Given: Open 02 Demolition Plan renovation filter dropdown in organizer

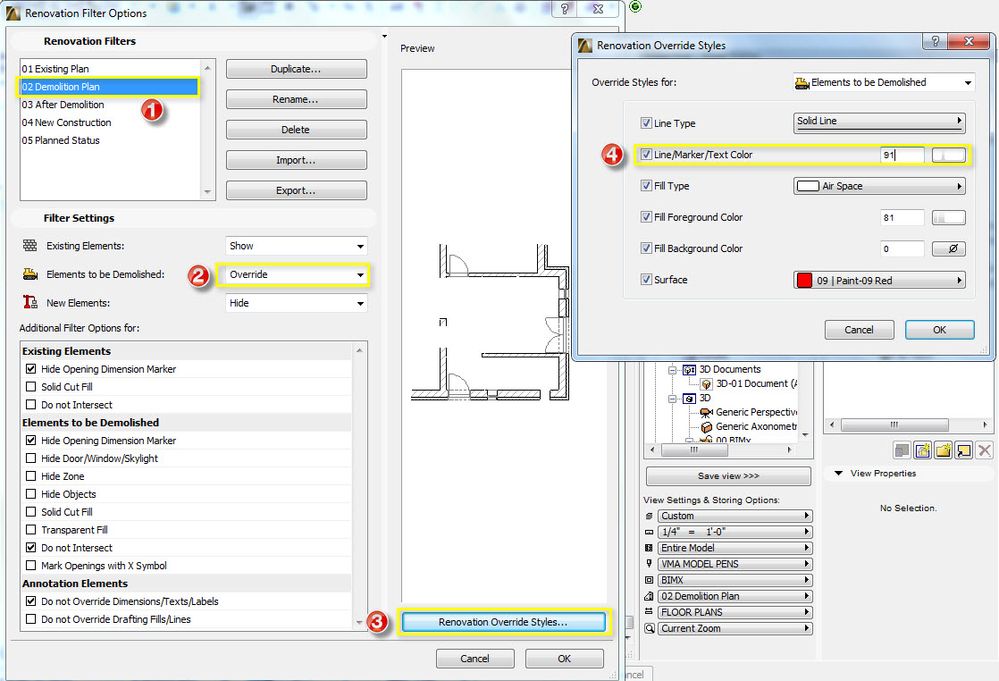Looking at the screenshot, I should pyautogui.click(x=735, y=596).
